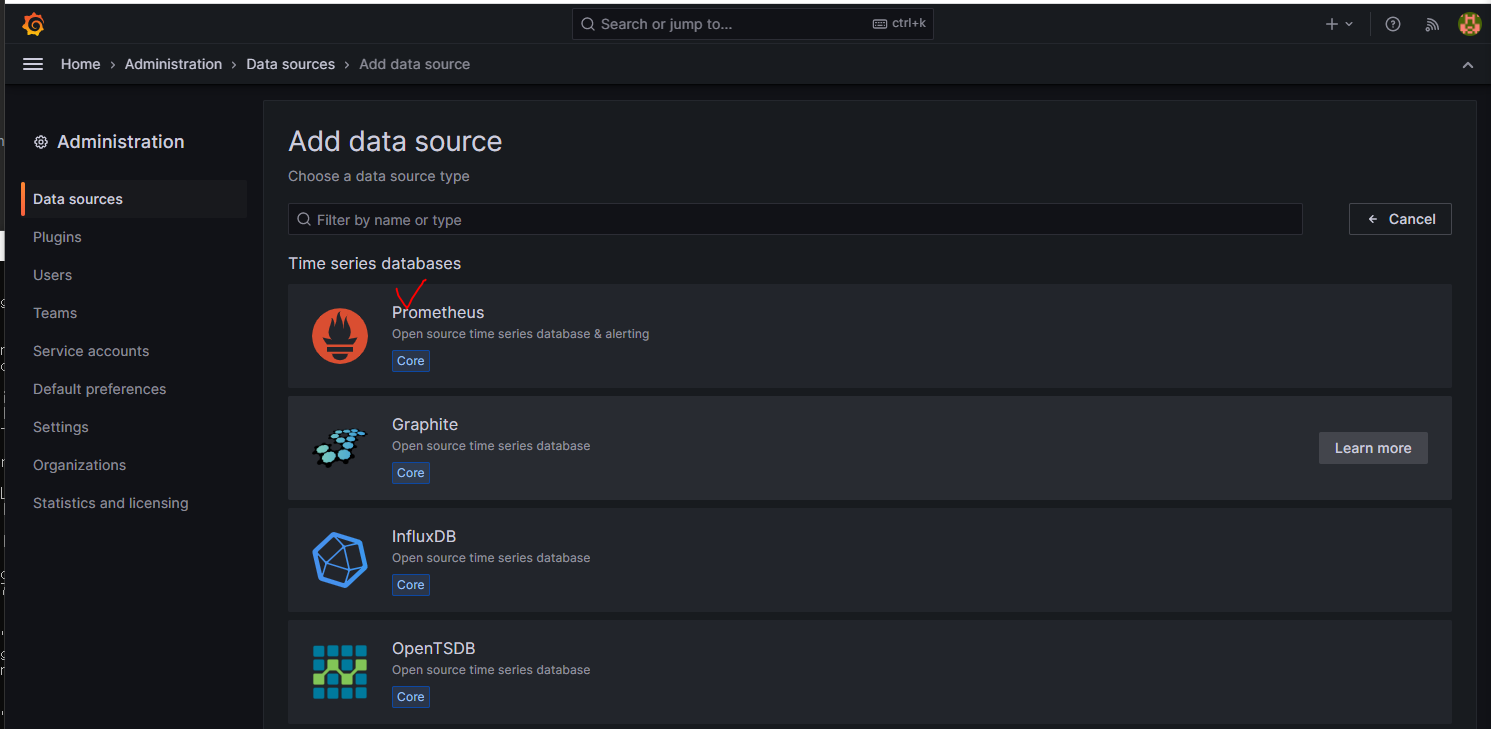
Task: Select the InfluxDB data source title
Action: pos(424,537)
